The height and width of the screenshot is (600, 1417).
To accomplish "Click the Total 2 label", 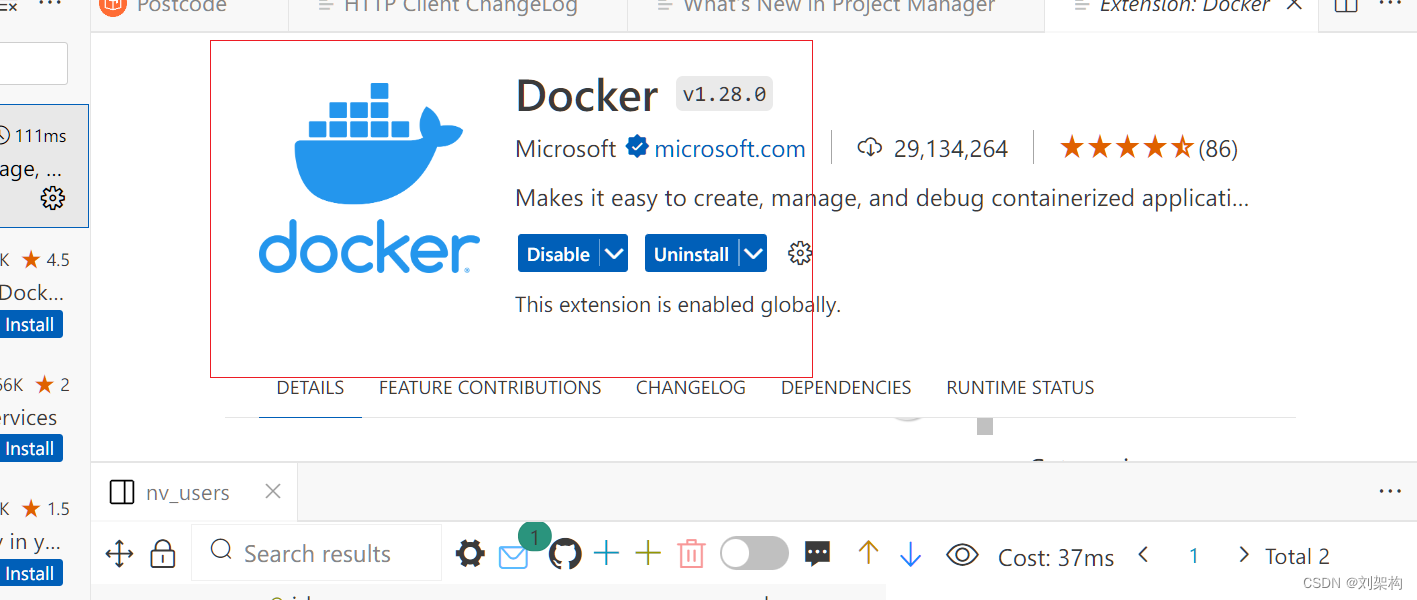I will click(x=1297, y=556).
